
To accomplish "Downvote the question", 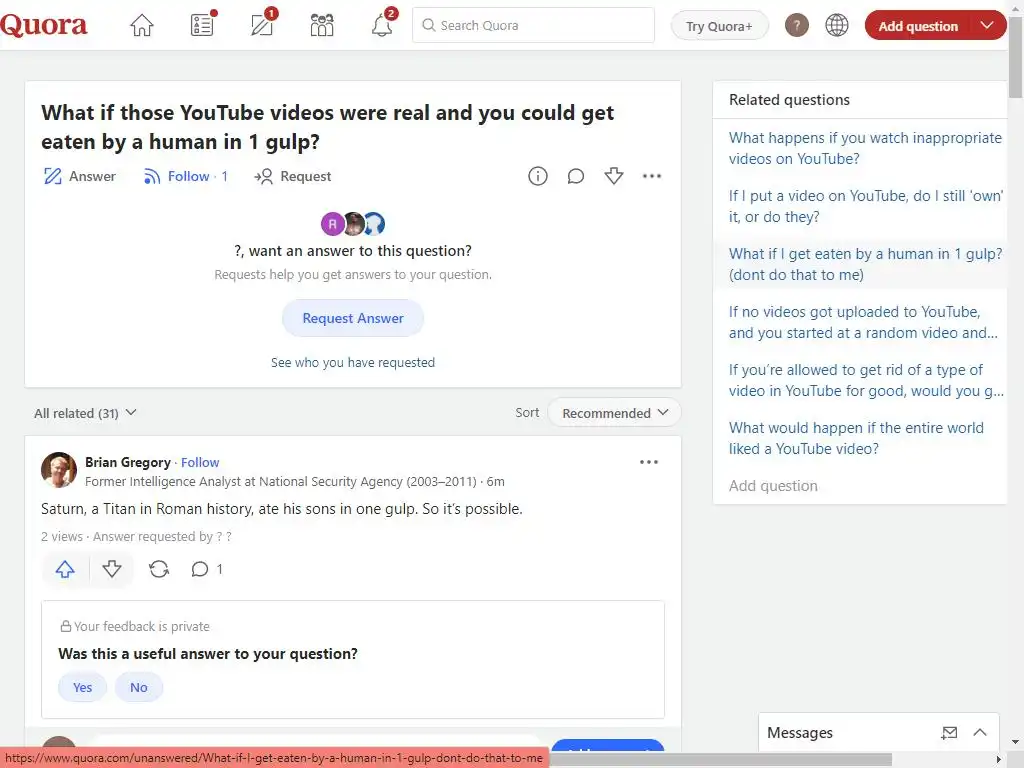I will [x=614, y=176].
